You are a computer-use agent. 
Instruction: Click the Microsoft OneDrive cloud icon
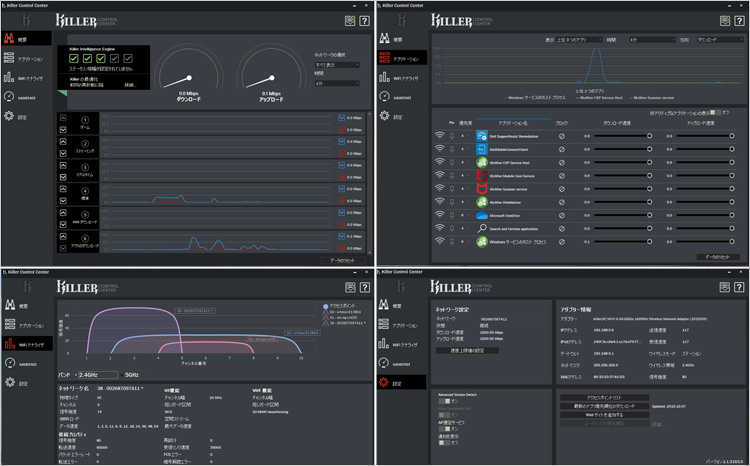(481, 215)
